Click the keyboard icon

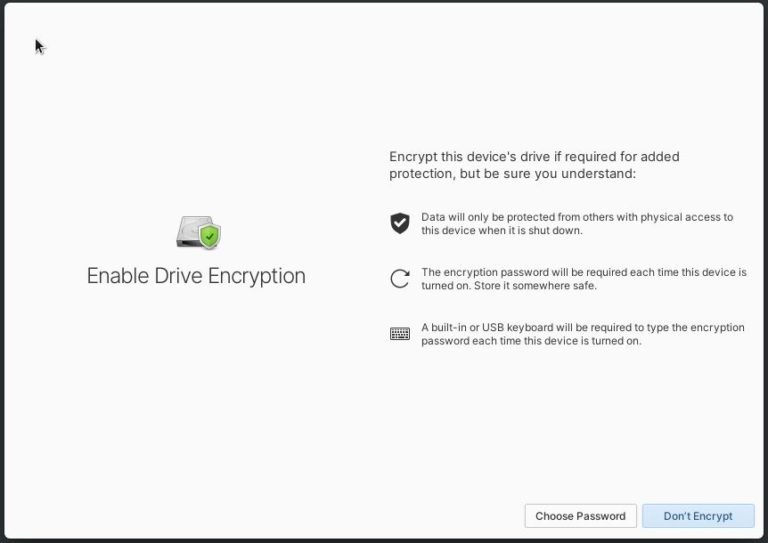(400, 334)
